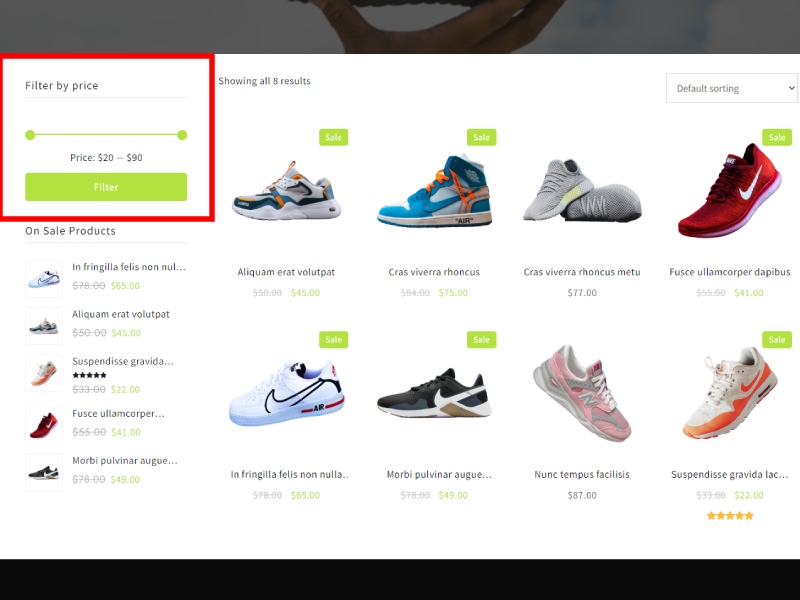Open sidebar thumbnail of In fringilla felis shoe
800x600 pixels.
pyautogui.click(x=44, y=279)
